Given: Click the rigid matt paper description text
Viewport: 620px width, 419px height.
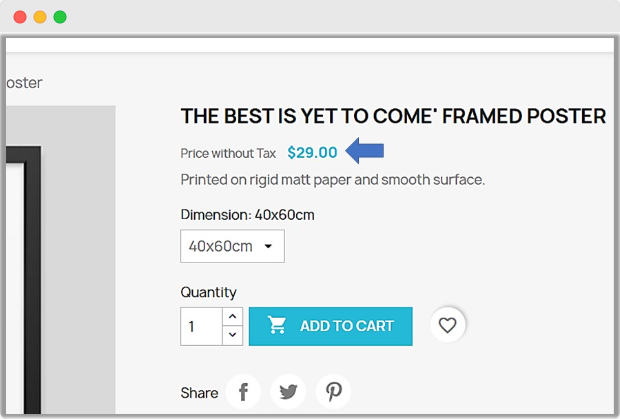Looking at the screenshot, I should click(x=332, y=180).
